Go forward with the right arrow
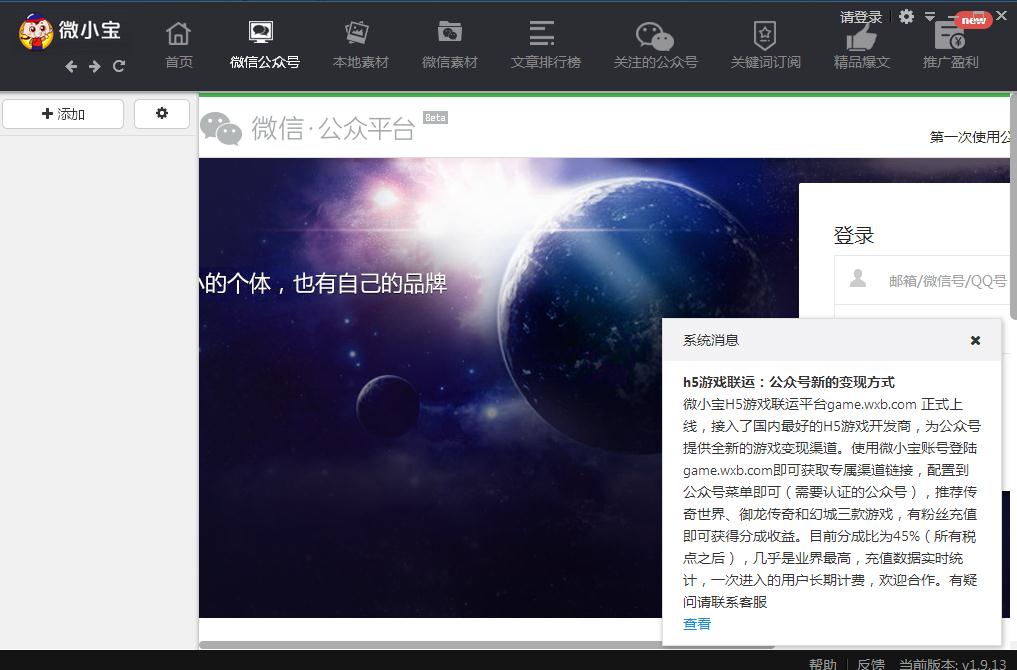Screen dimensions: 1017x670 coord(95,66)
